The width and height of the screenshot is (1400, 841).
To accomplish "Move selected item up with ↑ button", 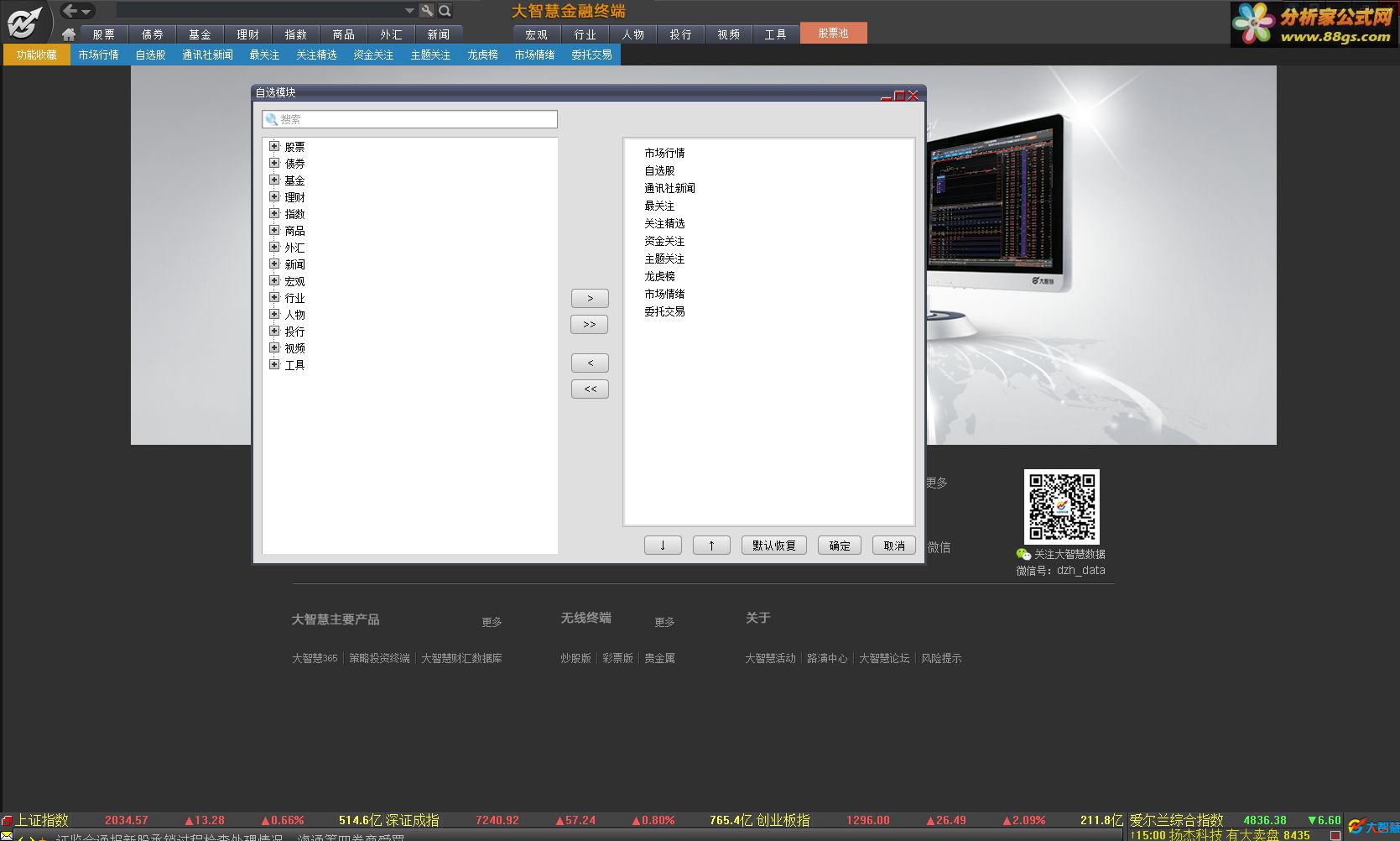I will [711, 546].
